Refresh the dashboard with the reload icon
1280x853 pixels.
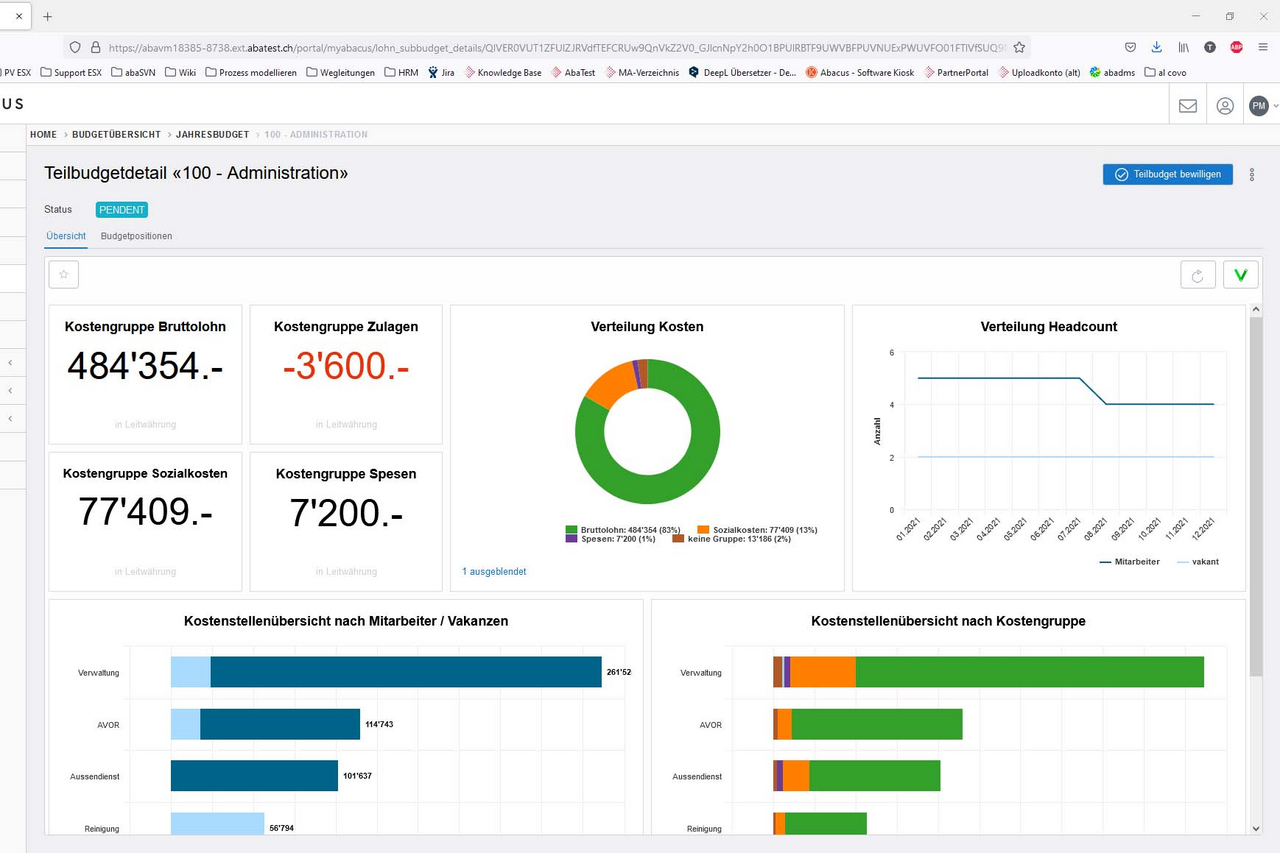tap(1198, 275)
